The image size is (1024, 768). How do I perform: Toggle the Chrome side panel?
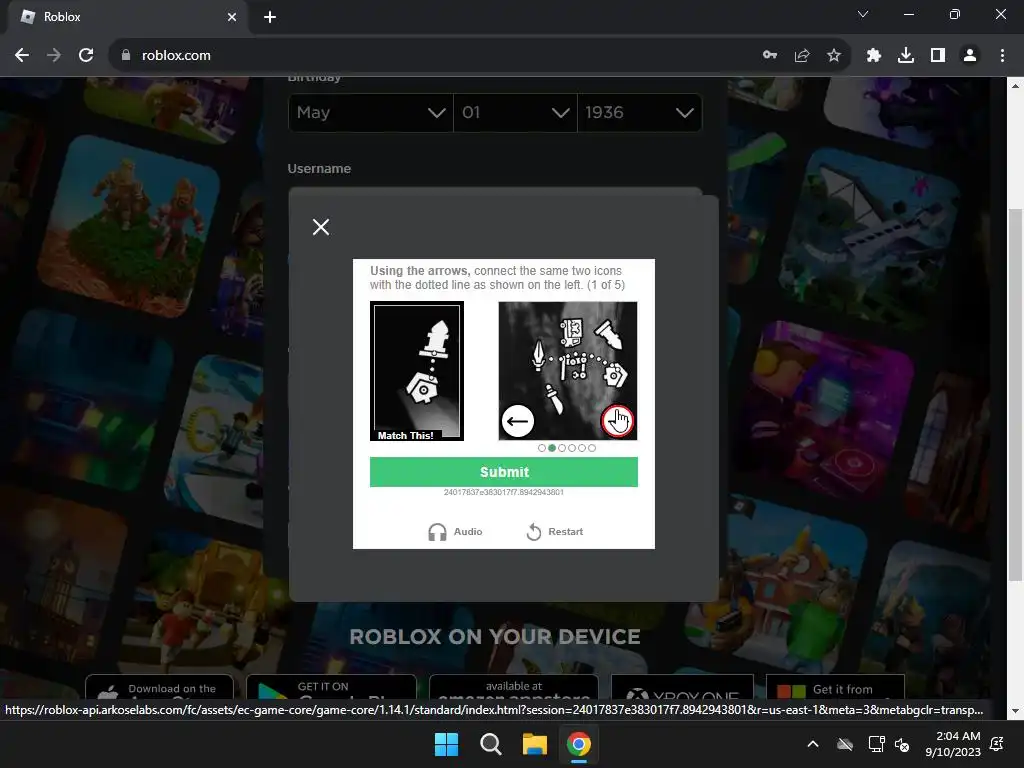938,56
